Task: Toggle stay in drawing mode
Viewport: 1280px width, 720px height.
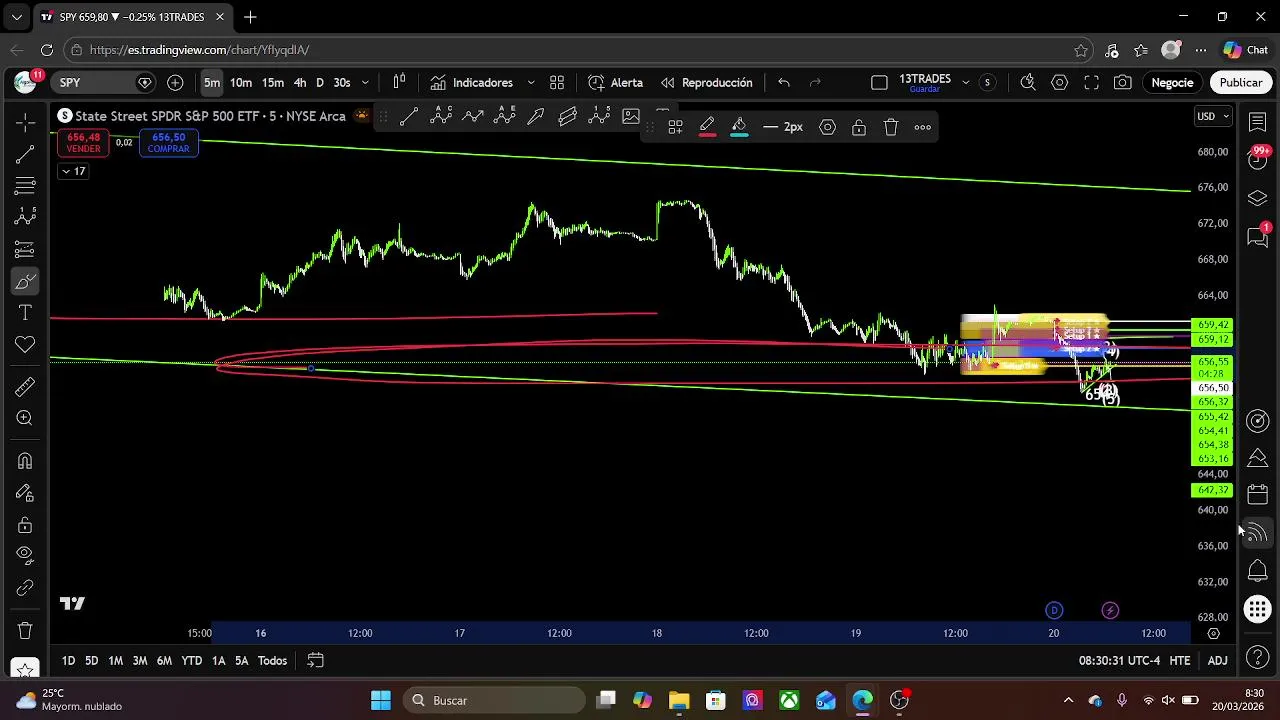Action: 25,493
